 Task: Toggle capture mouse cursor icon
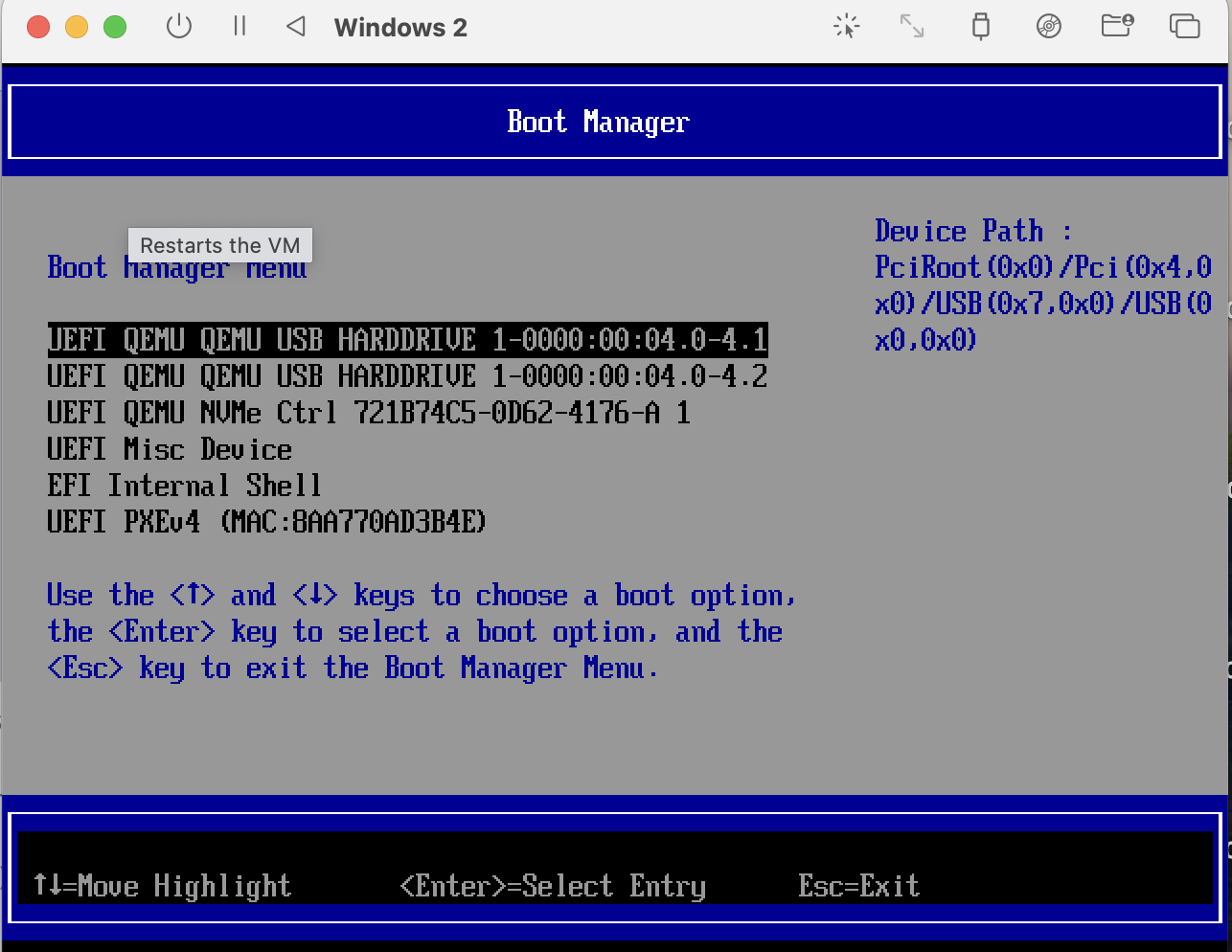[846, 27]
